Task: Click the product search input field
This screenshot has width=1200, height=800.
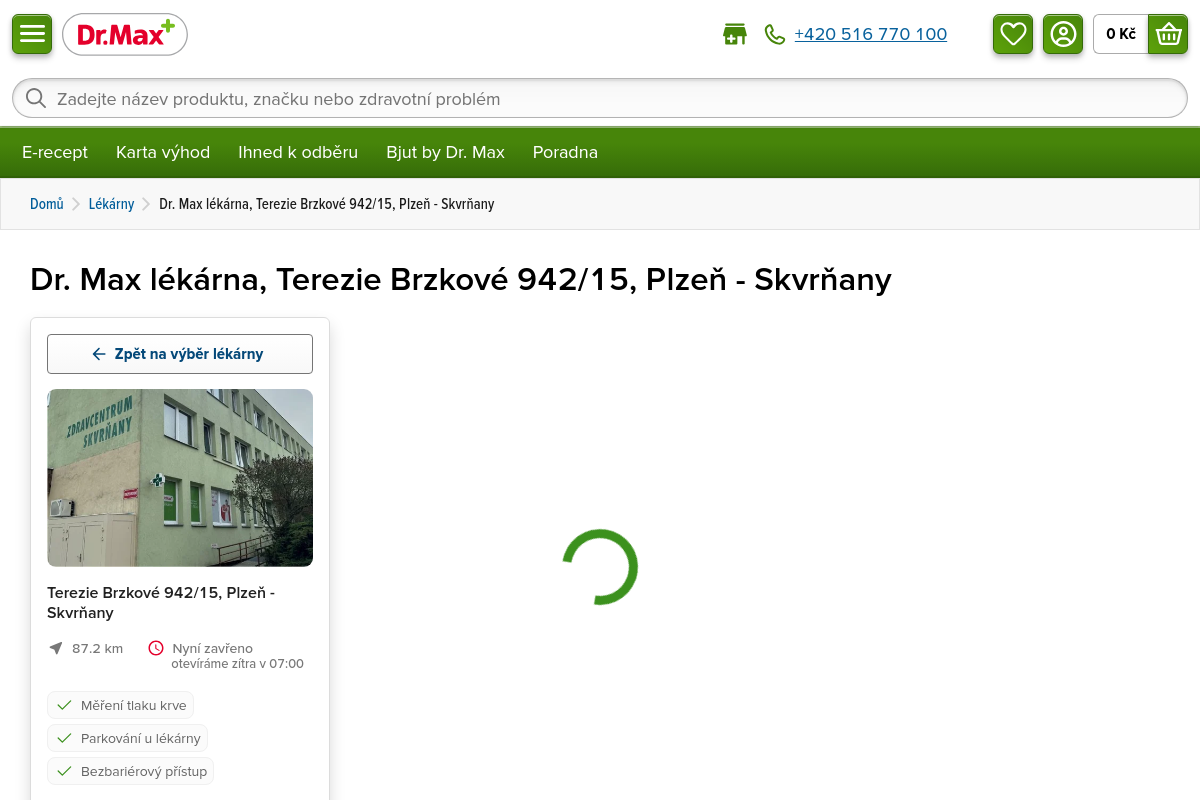Action: coord(600,98)
